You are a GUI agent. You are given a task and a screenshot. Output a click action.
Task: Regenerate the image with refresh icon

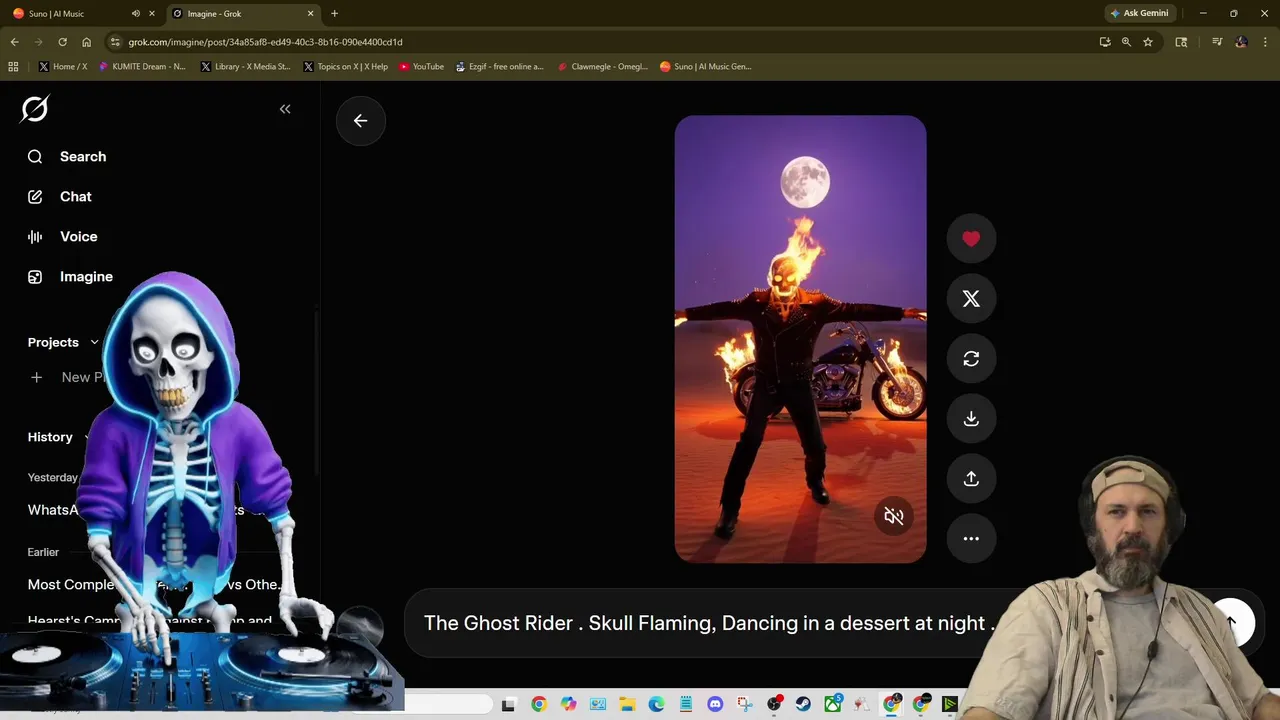point(971,358)
